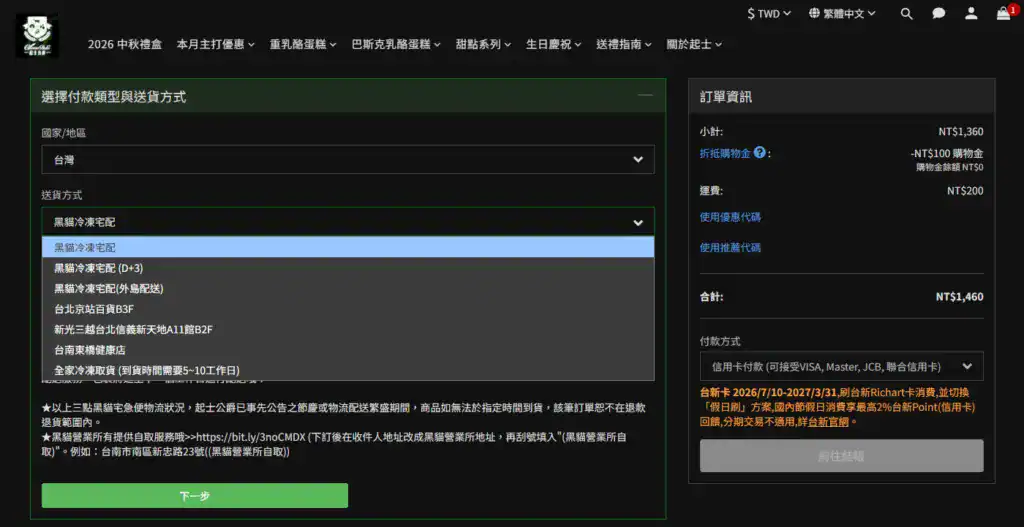Open the chat message bubble icon

point(938,14)
